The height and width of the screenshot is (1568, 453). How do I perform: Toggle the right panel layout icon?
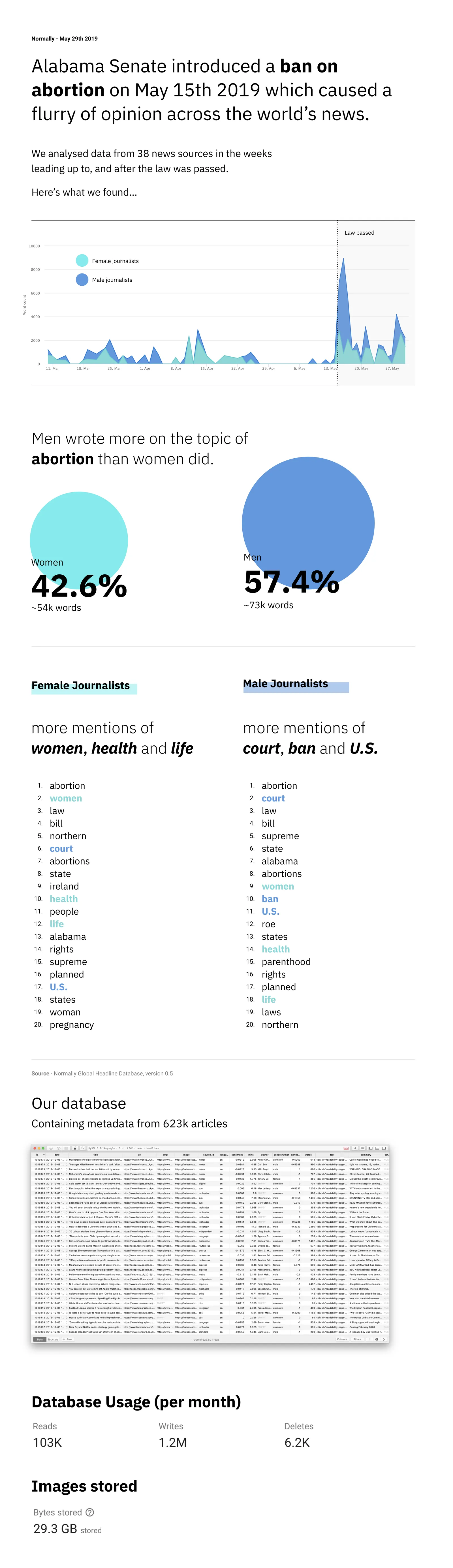[x=385, y=1148]
